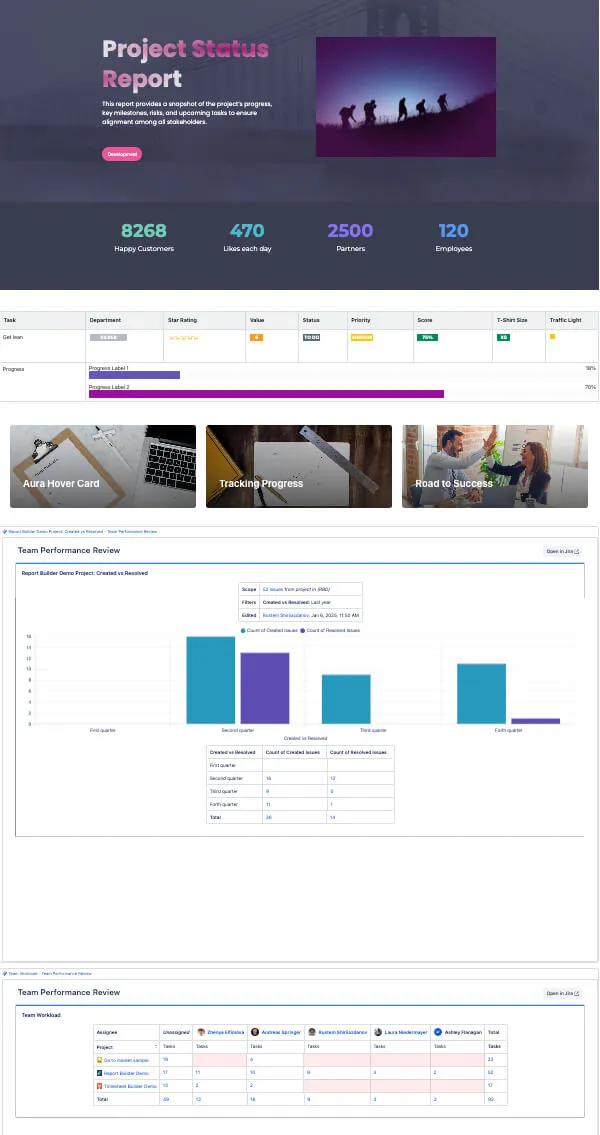The width and height of the screenshot is (600, 1135).
Task: Open the Aura Hover Card
Action: tap(103, 466)
